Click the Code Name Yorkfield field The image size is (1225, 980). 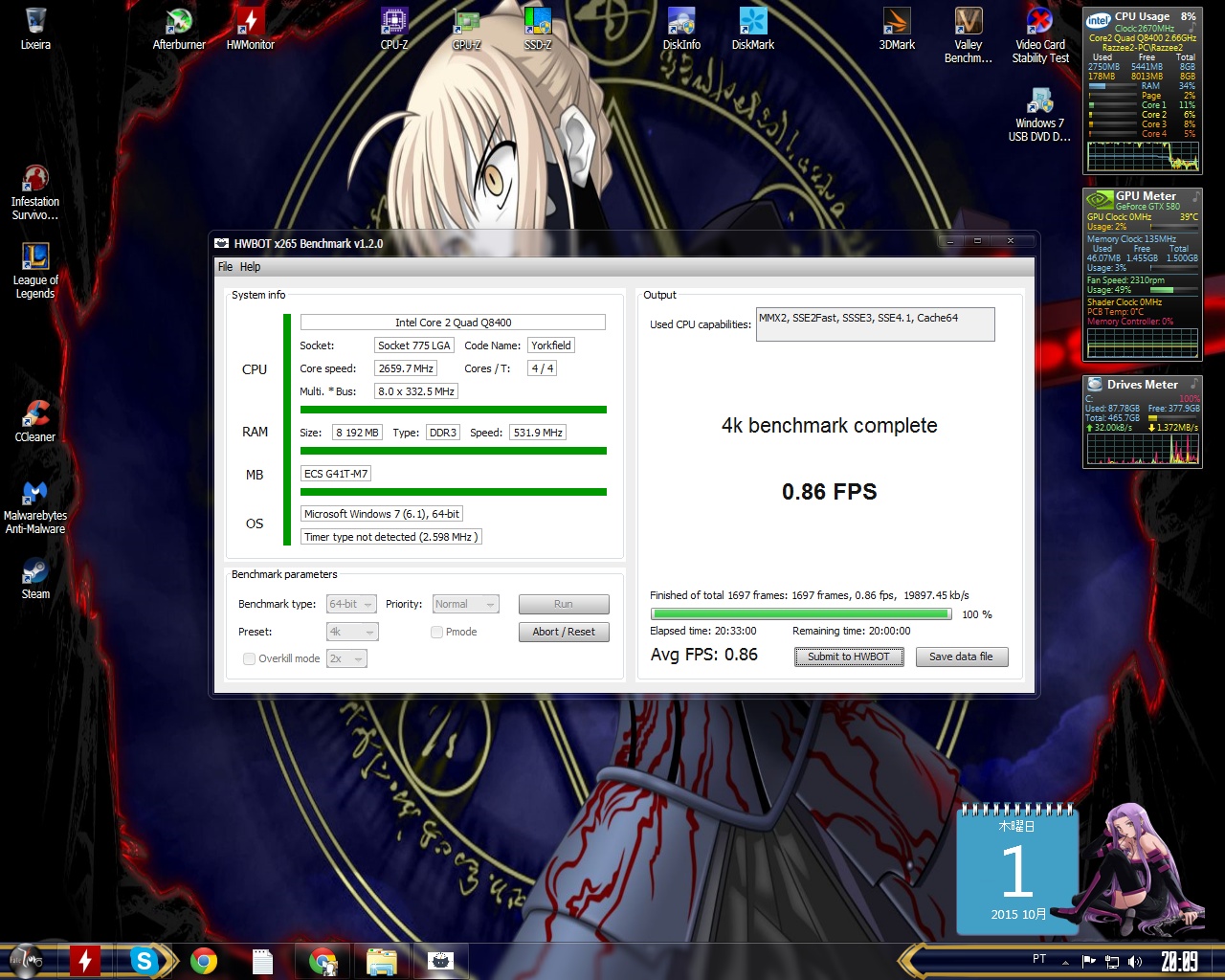(x=551, y=345)
